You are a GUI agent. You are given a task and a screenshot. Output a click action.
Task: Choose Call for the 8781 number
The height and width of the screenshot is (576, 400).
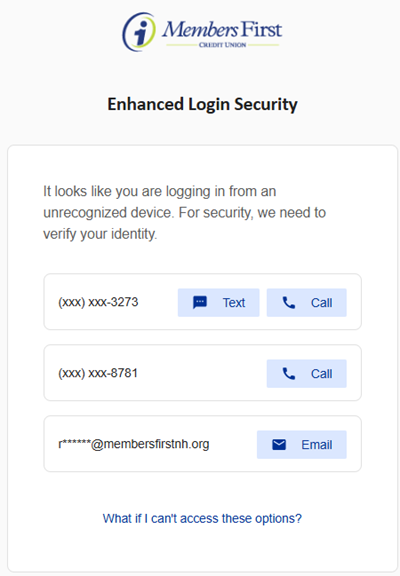pos(306,374)
